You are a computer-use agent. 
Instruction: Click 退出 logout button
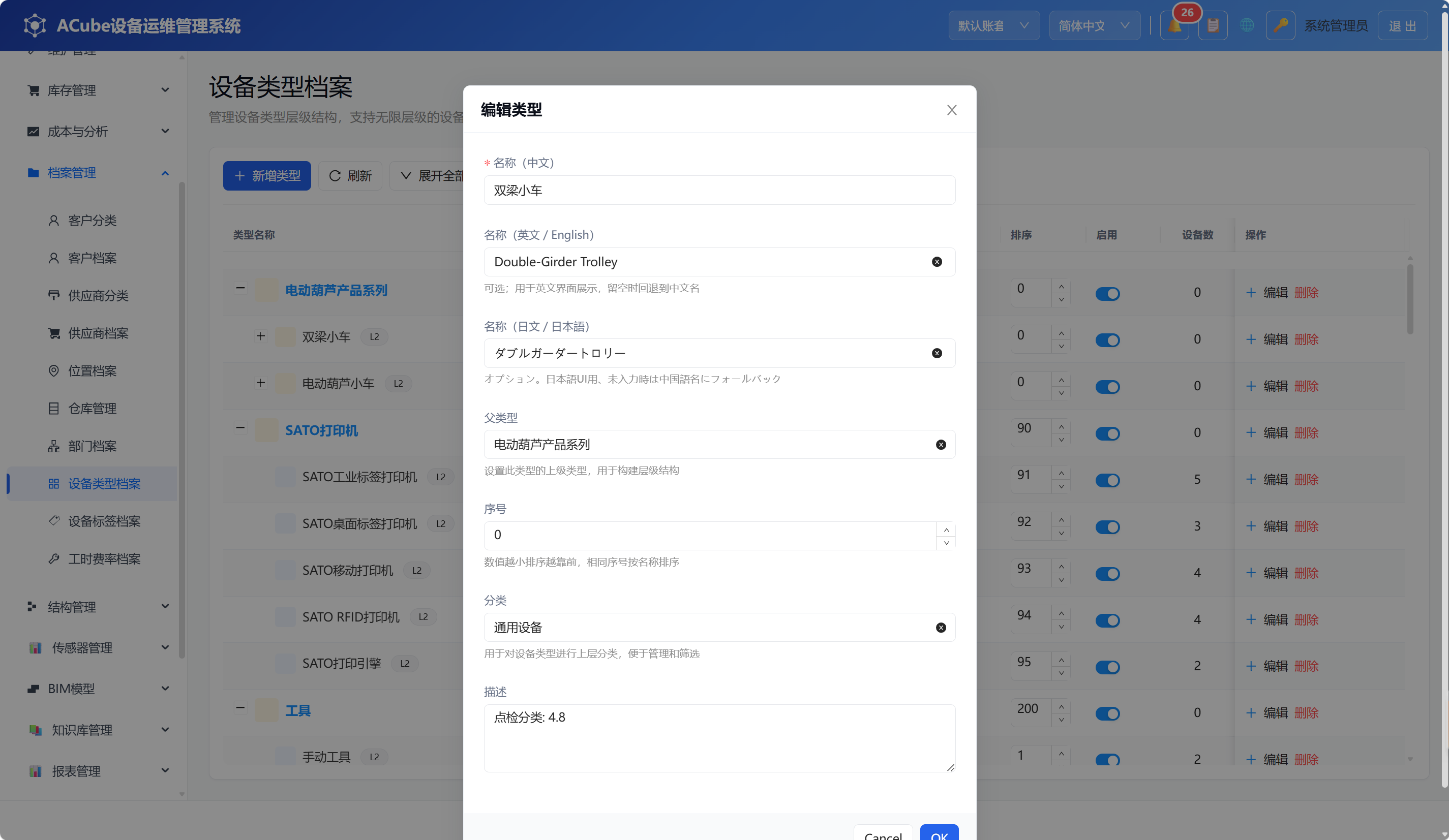pos(1402,26)
